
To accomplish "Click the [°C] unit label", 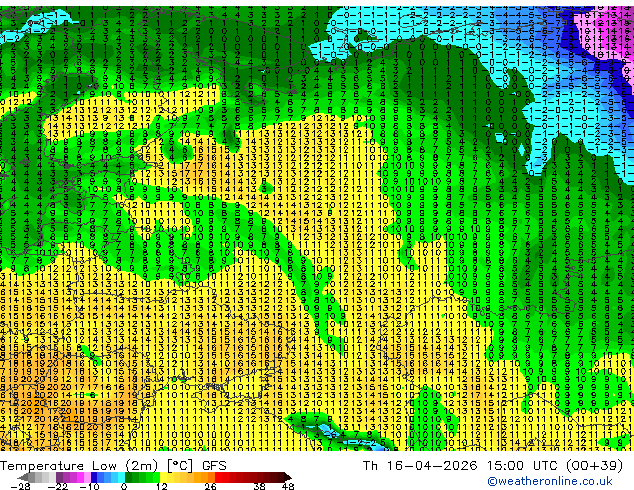I will (180, 466).
